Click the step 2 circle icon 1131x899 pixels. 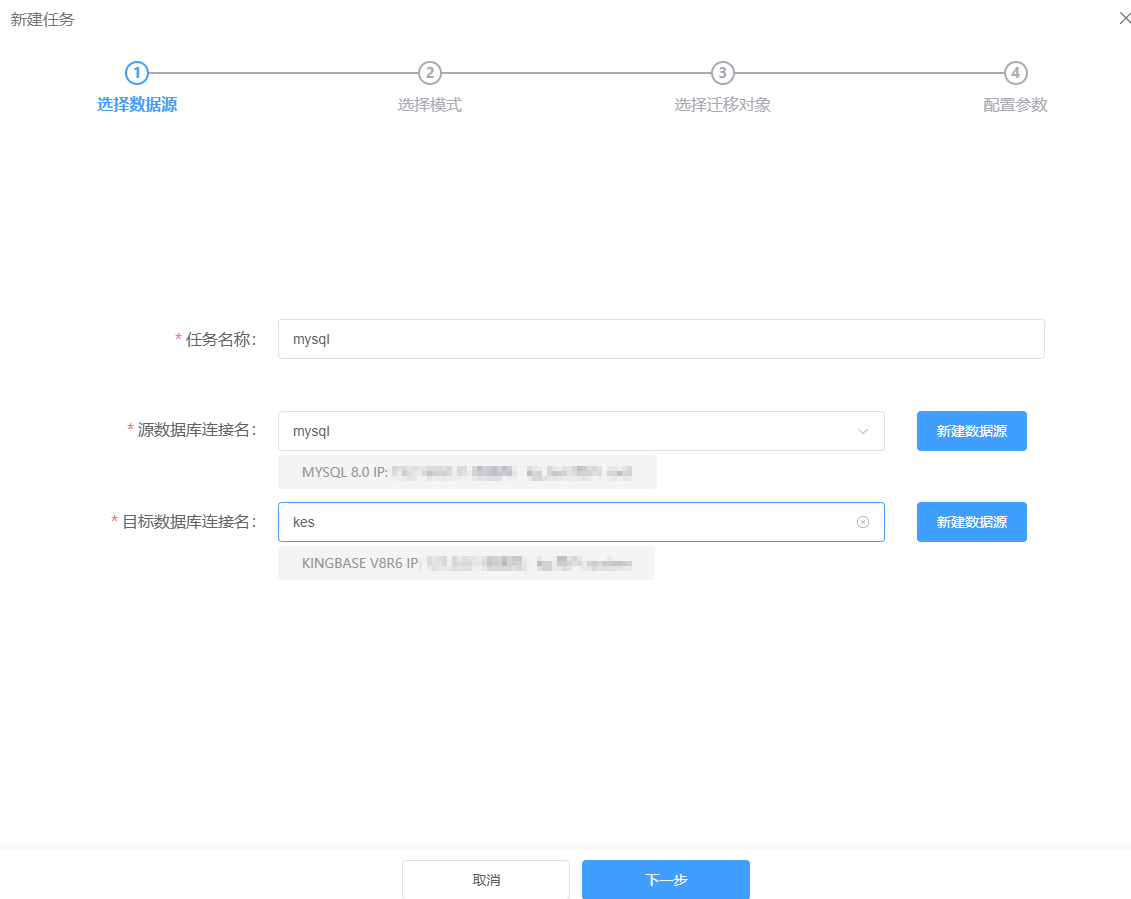(429, 73)
